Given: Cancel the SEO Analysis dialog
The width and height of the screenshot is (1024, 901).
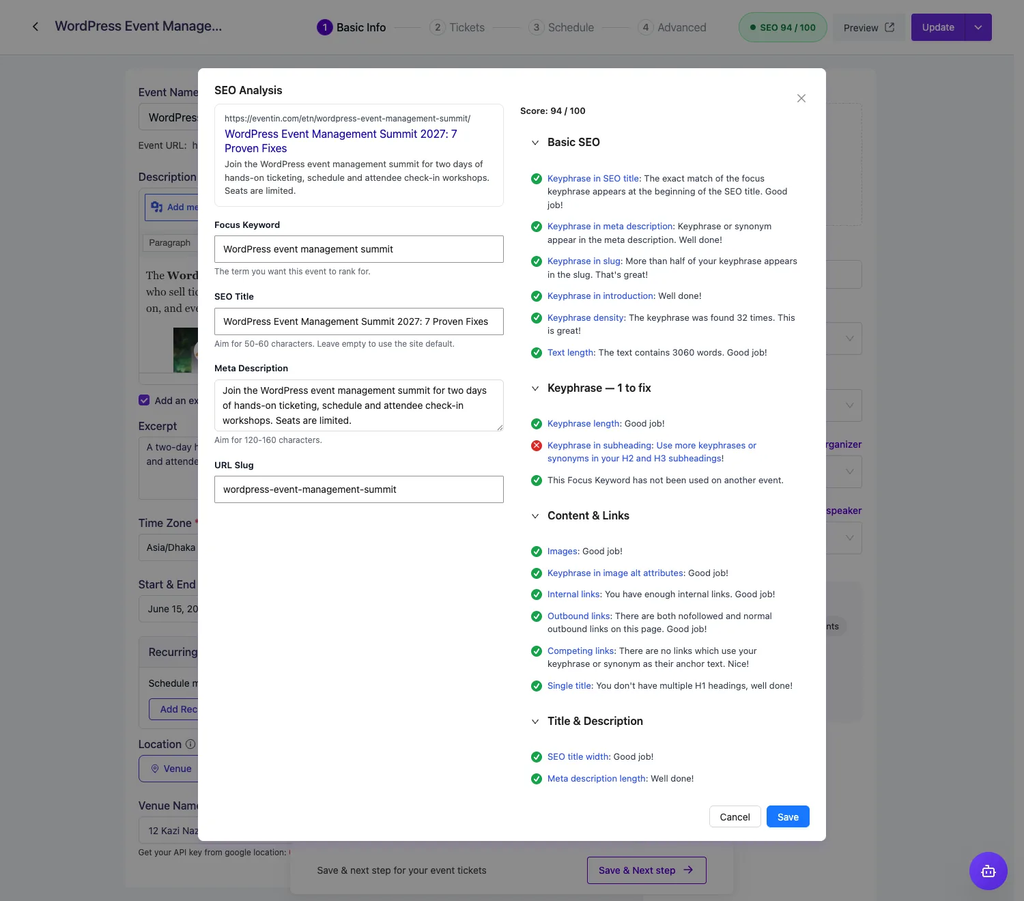Looking at the screenshot, I should click(x=735, y=817).
